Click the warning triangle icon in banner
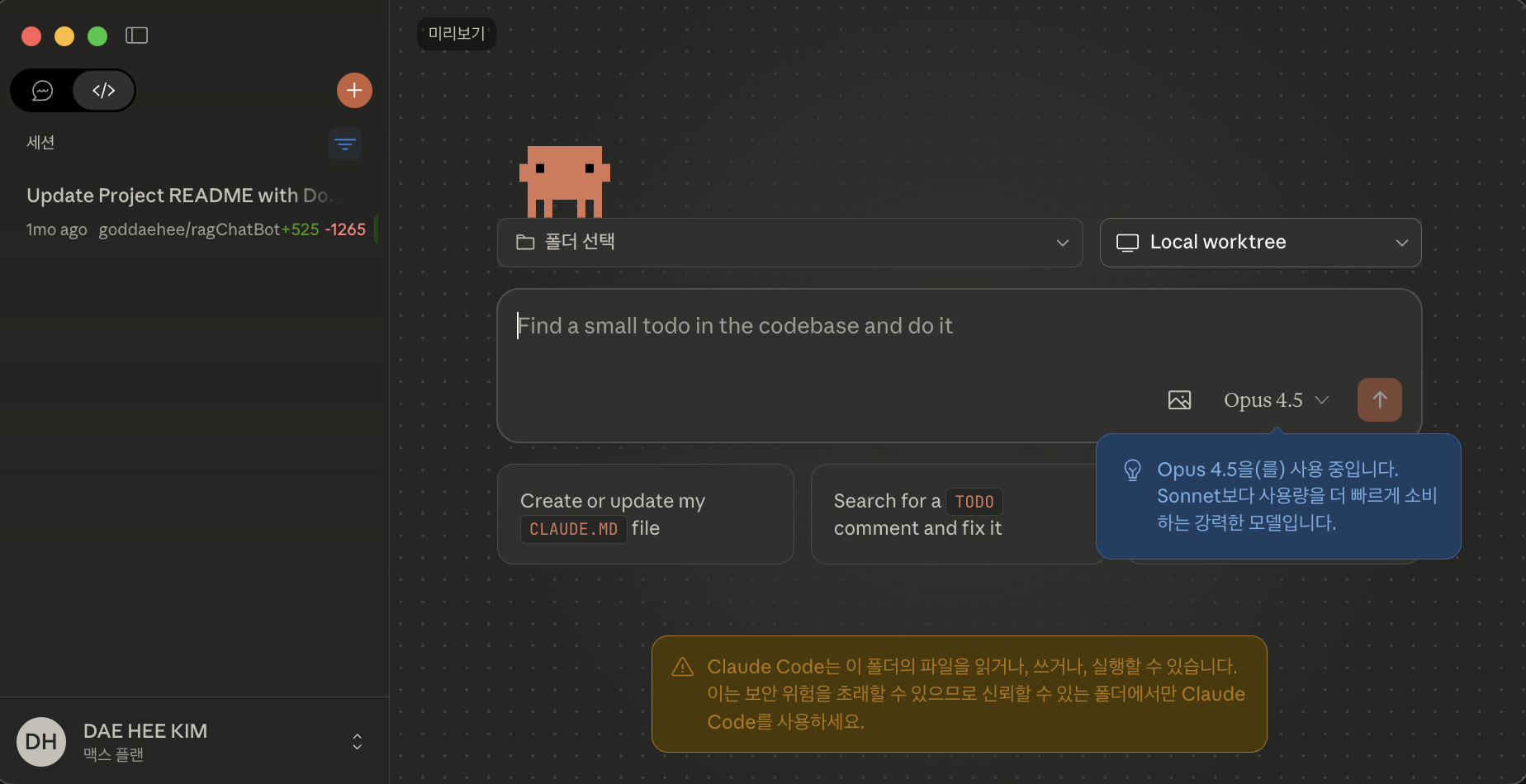The width and height of the screenshot is (1526, 784). click(x=682, y=667)
